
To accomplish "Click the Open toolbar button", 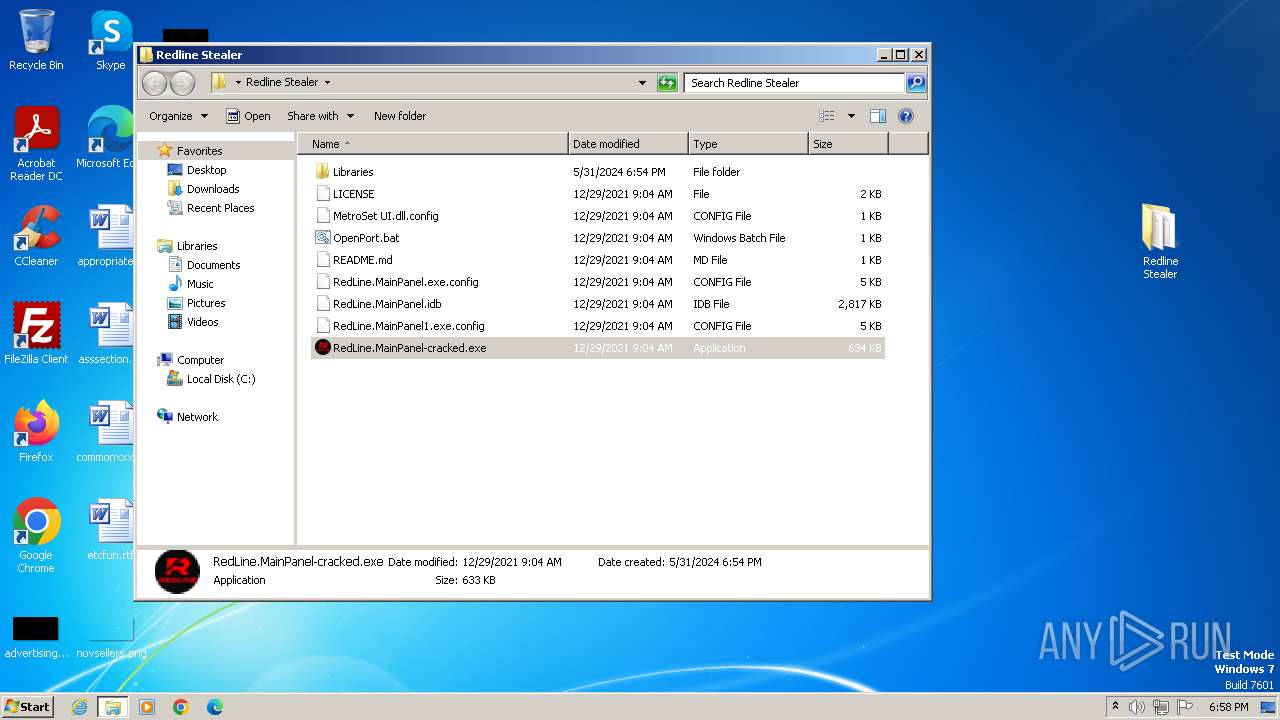I will (x=248, y=116).
